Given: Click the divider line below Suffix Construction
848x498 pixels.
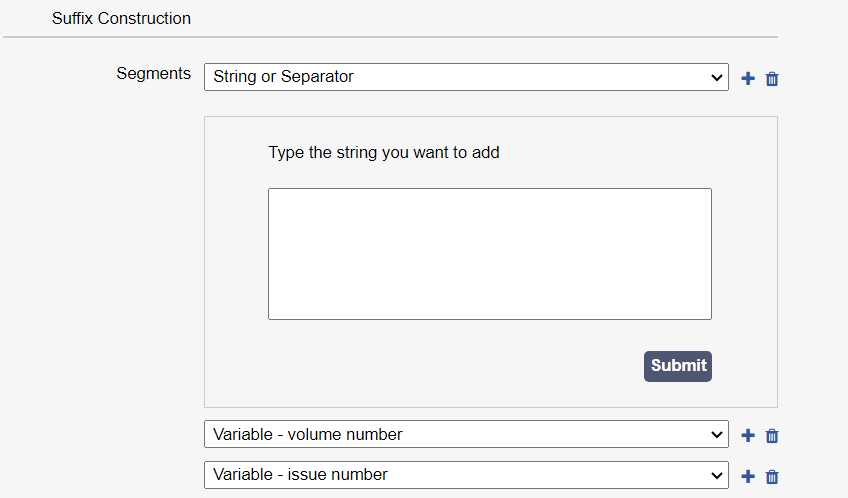Looking at the screenshot, I should click(390, 37).
